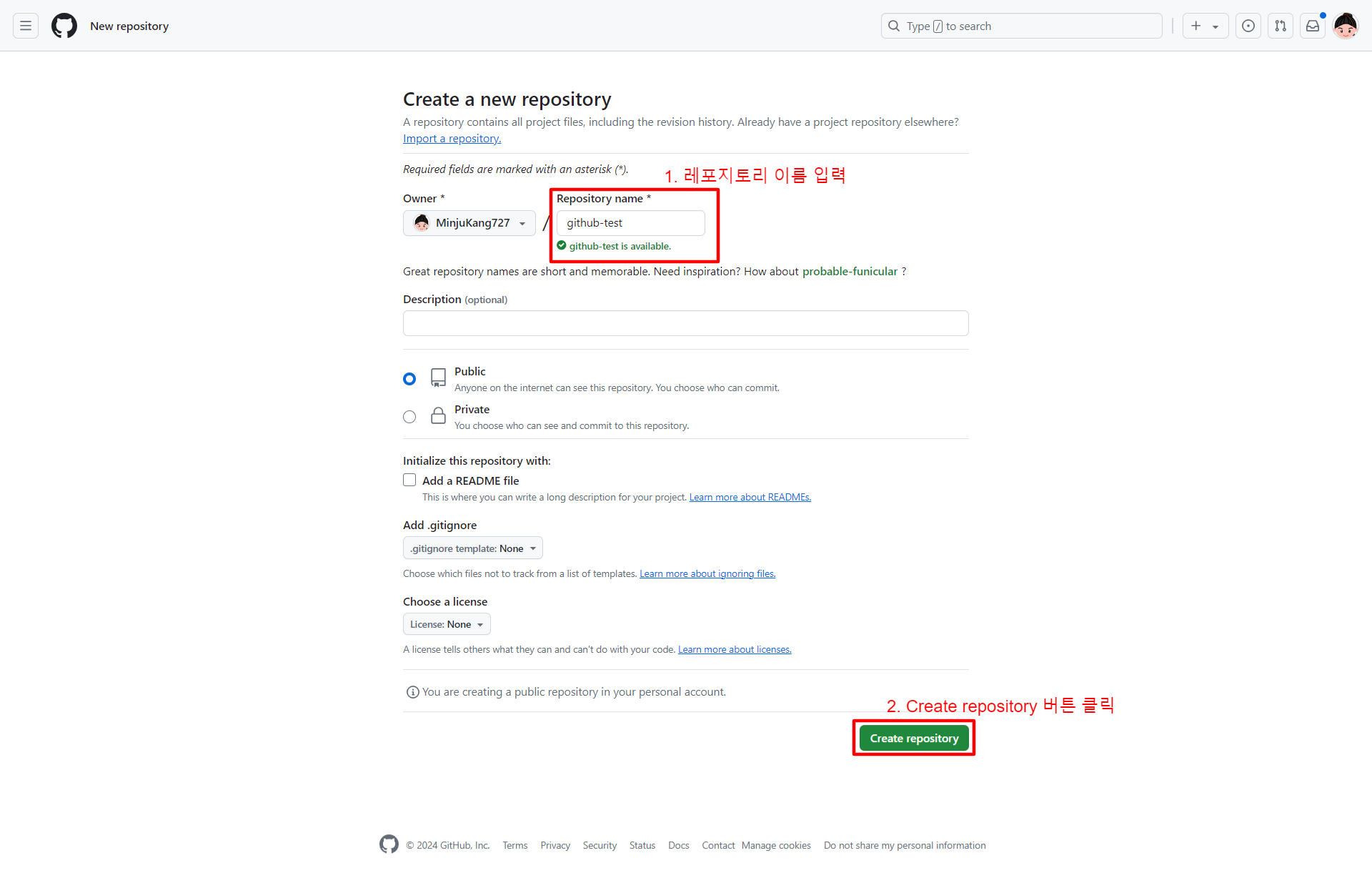Enable Add a README file checkbox

(x=409, y=480)
